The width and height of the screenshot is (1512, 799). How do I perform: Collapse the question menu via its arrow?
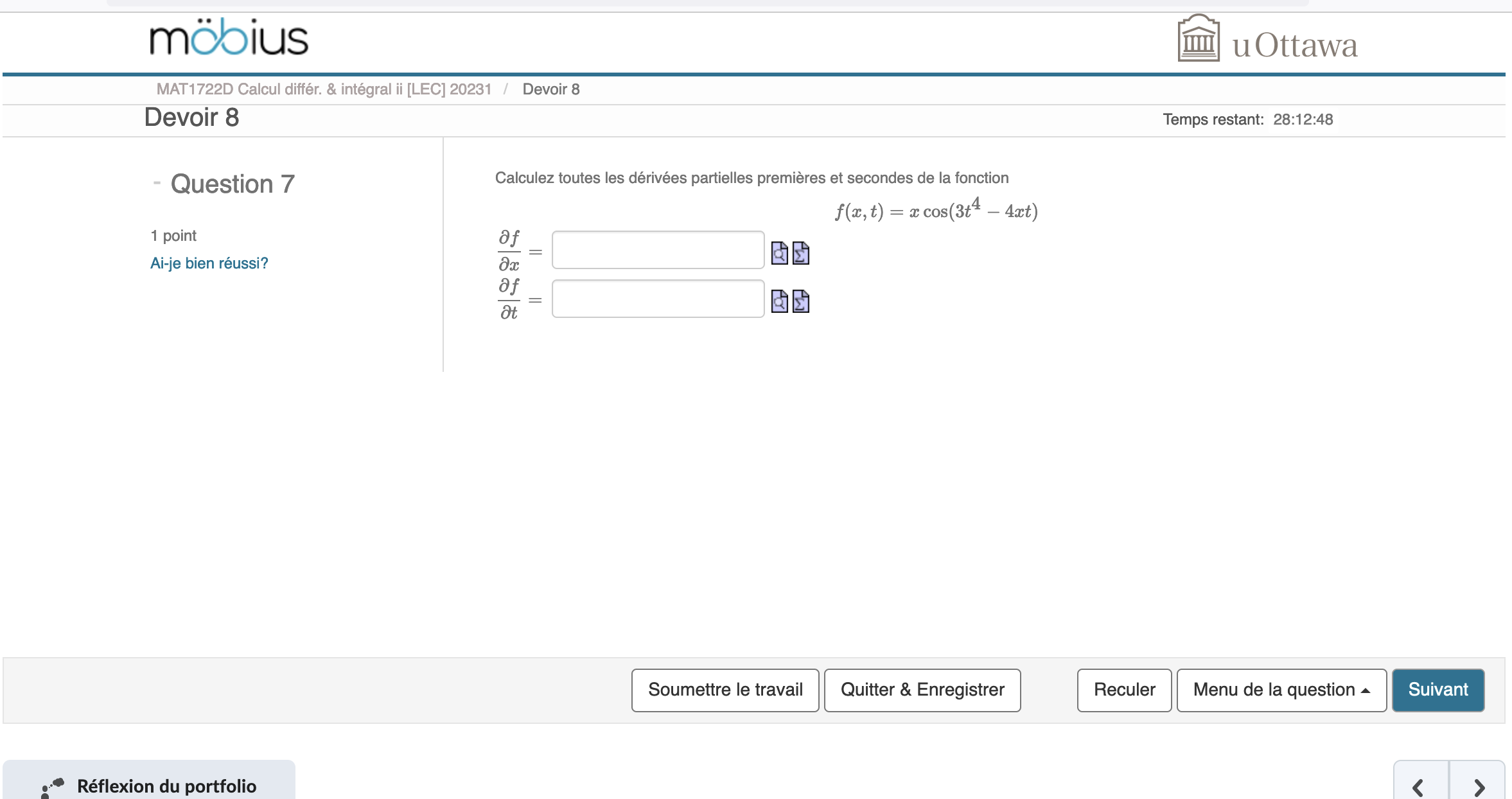point(1367,690)
